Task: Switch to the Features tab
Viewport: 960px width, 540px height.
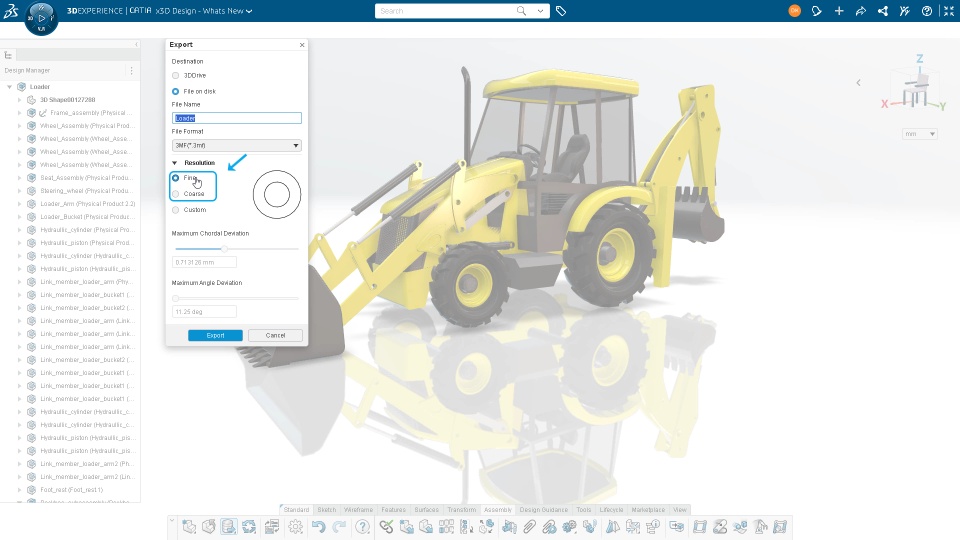Action: click(393, 509)
